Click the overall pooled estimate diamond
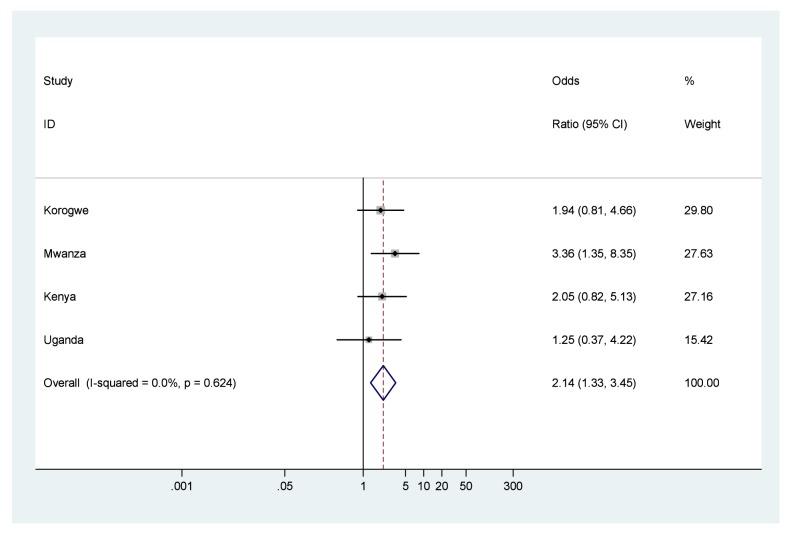787x539 pixels. click(383, 383)
